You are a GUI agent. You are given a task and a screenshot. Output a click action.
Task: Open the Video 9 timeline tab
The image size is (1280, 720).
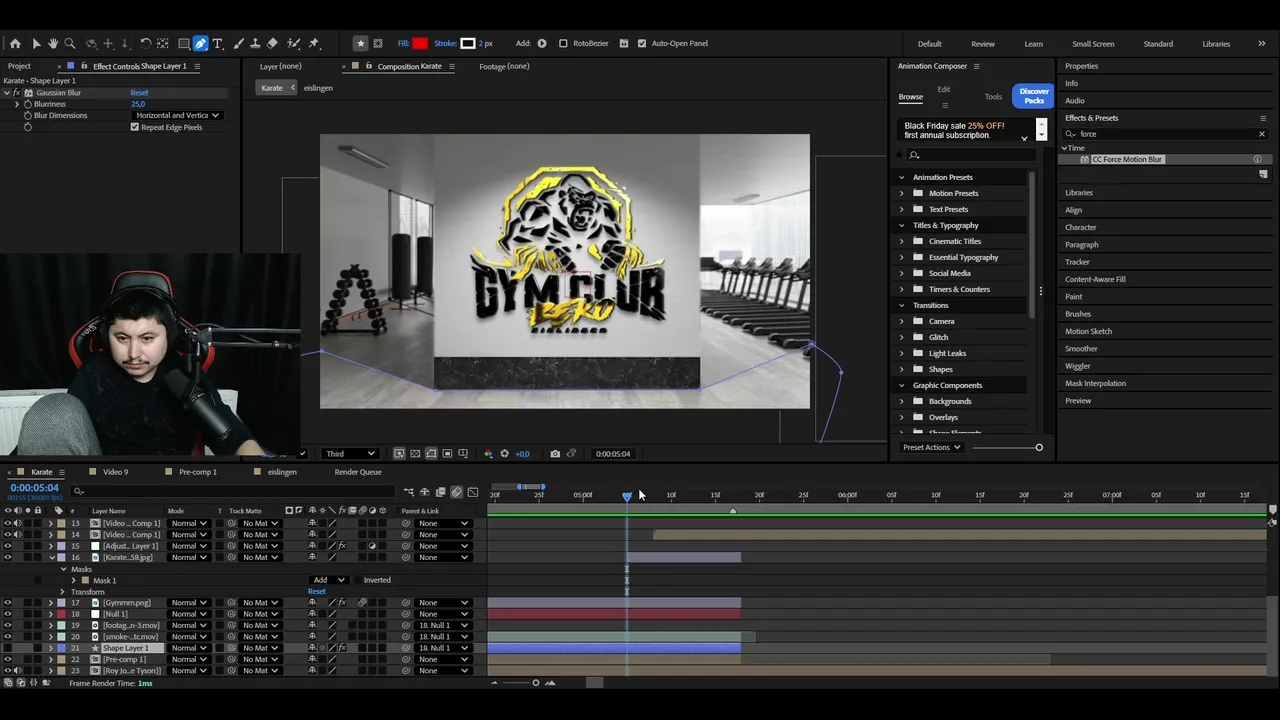tap(116, 472)
